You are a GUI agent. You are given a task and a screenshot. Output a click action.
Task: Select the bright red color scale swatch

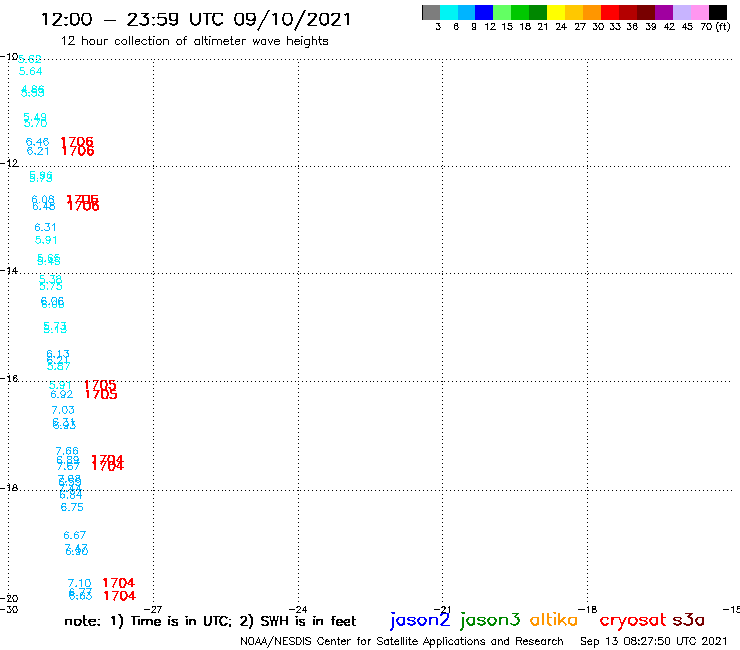[x=610, y=12]
